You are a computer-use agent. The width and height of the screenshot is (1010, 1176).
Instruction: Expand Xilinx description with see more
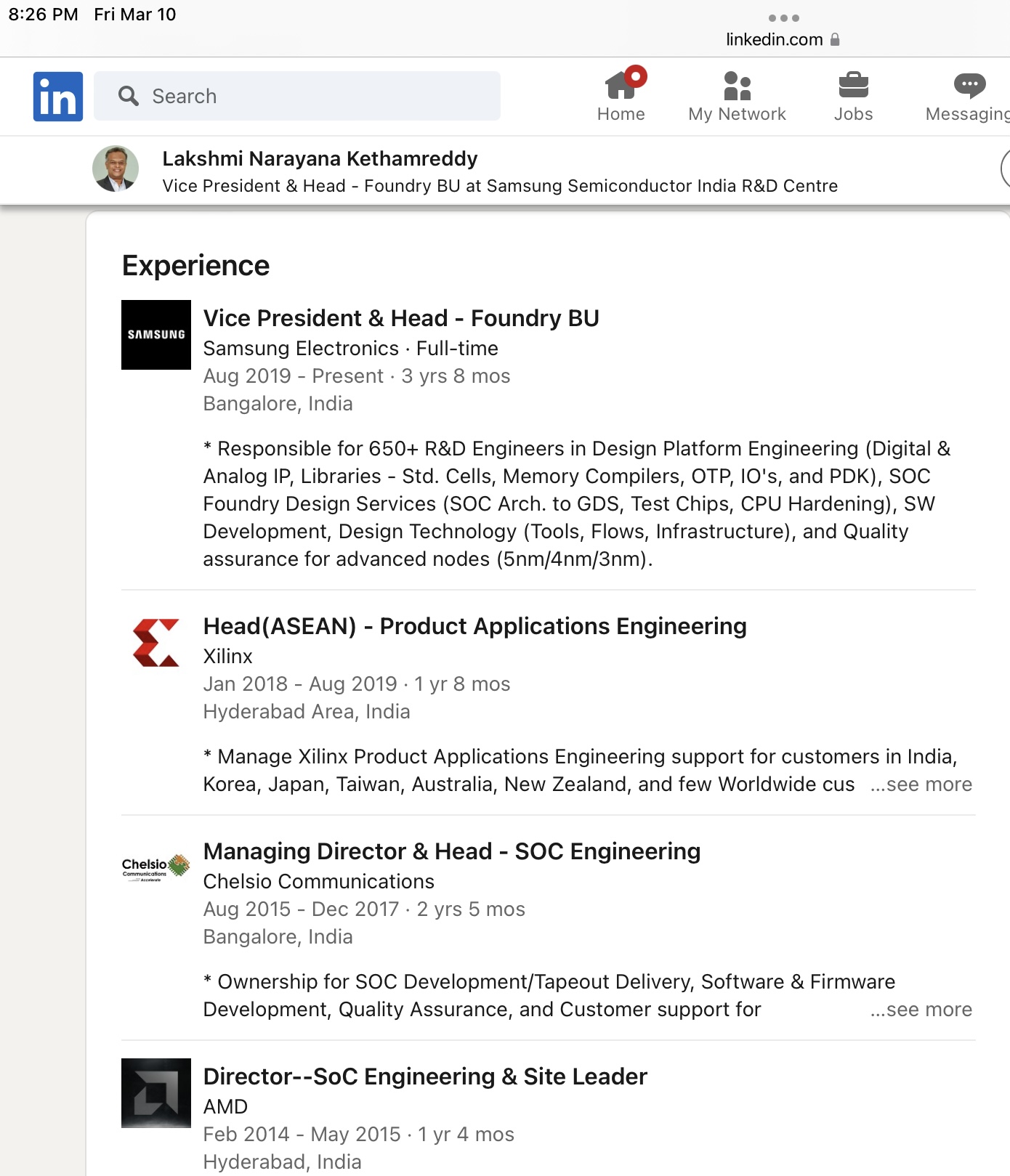[921, 784]
